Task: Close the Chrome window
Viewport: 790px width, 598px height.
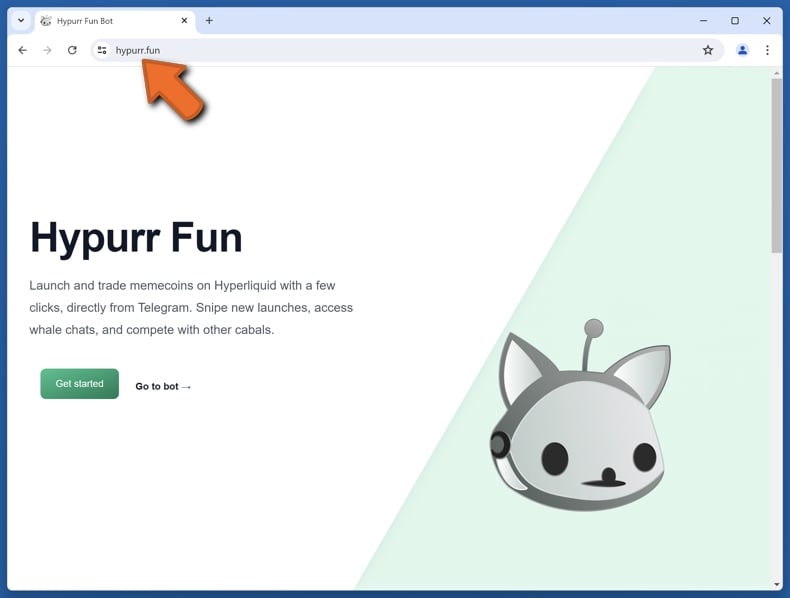Action: [766, 21]
